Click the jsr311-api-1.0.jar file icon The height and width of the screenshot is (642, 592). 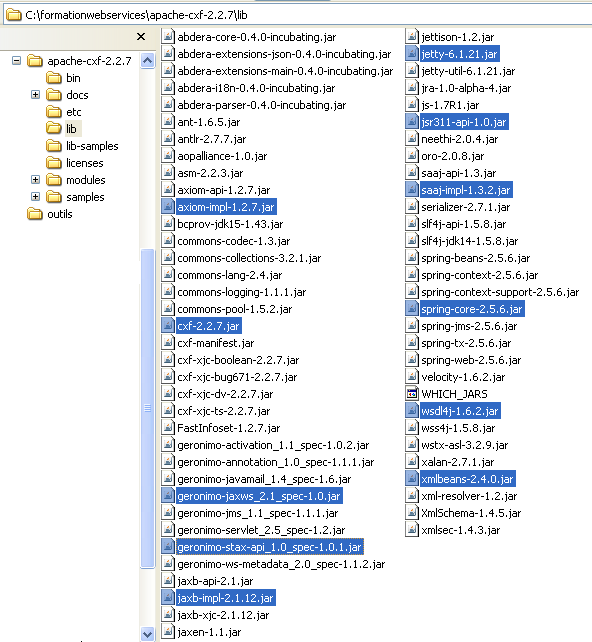[x=411, y=122]
